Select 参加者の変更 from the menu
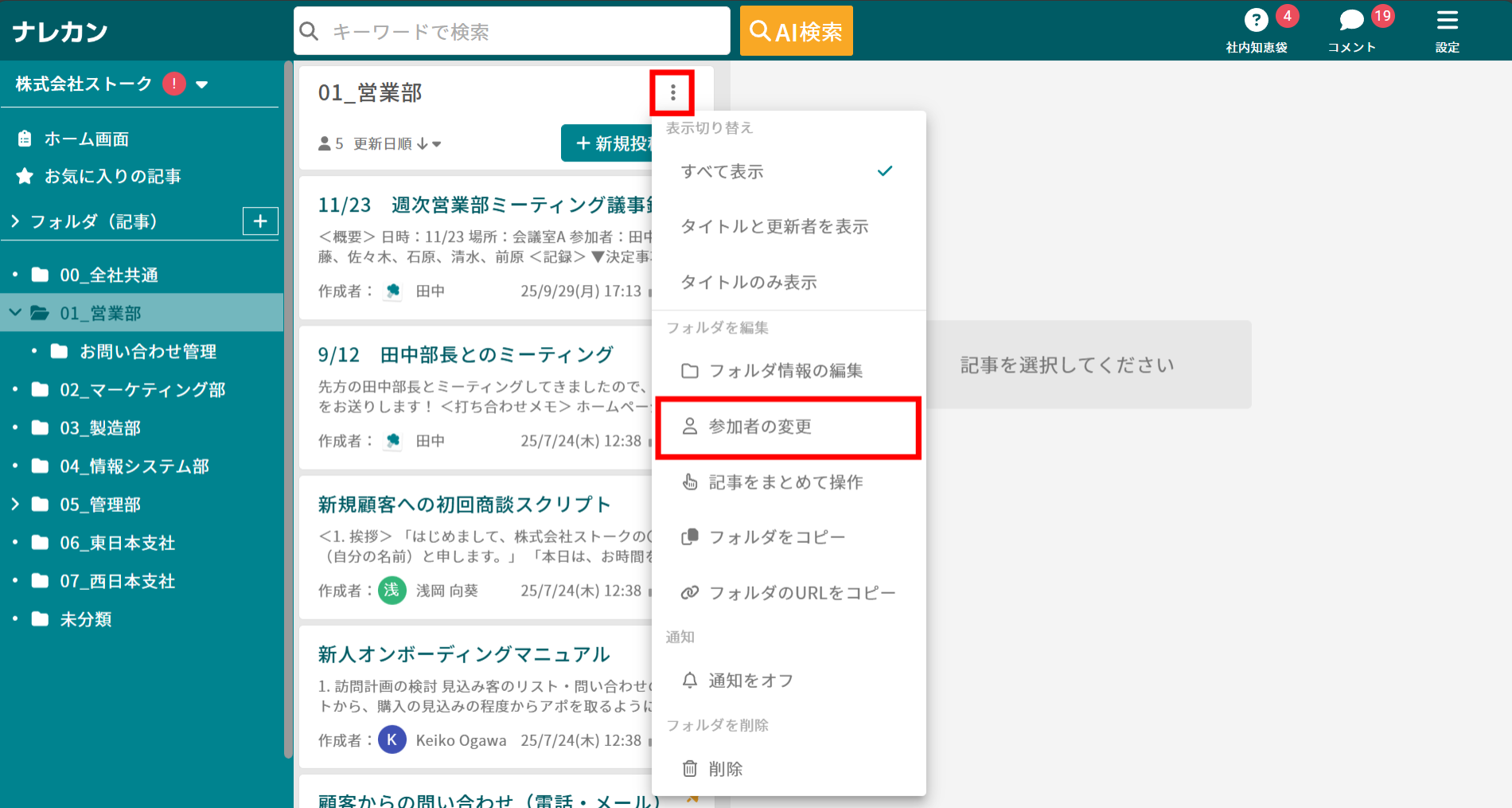 click(x=758, y=426)
